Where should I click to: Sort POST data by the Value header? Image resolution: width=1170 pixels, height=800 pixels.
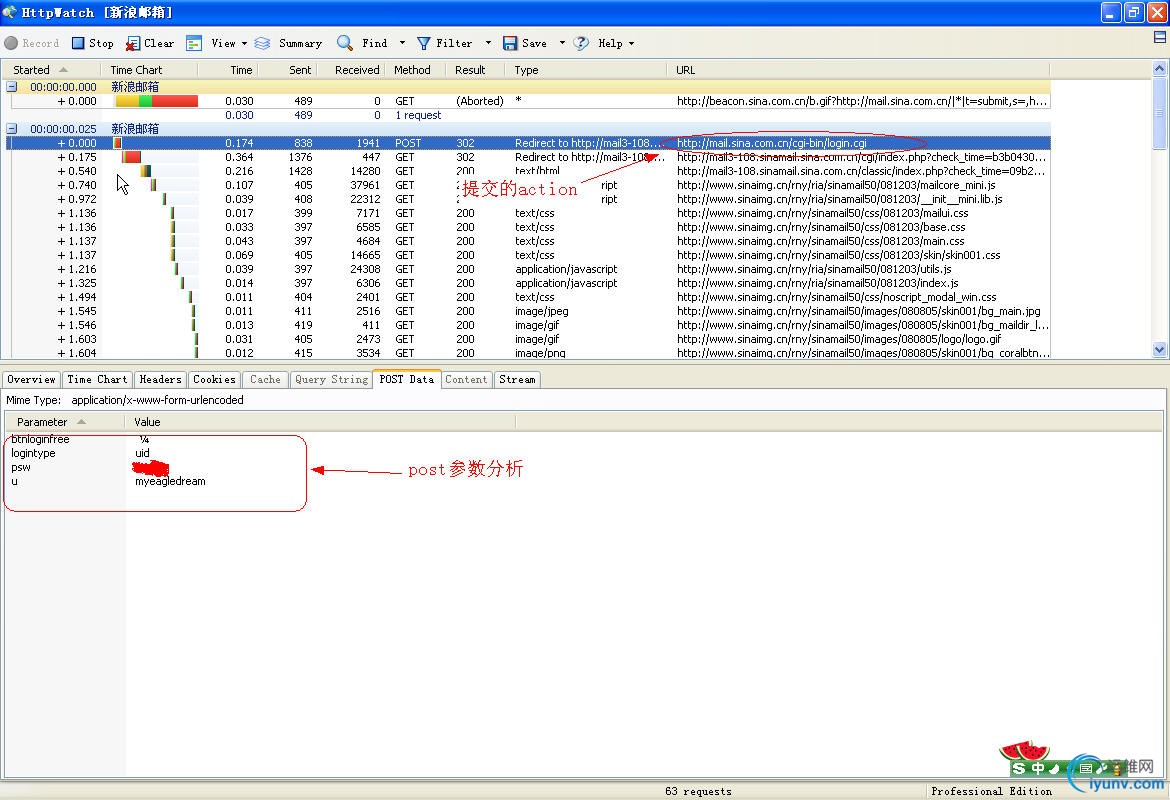click(319, 422)
